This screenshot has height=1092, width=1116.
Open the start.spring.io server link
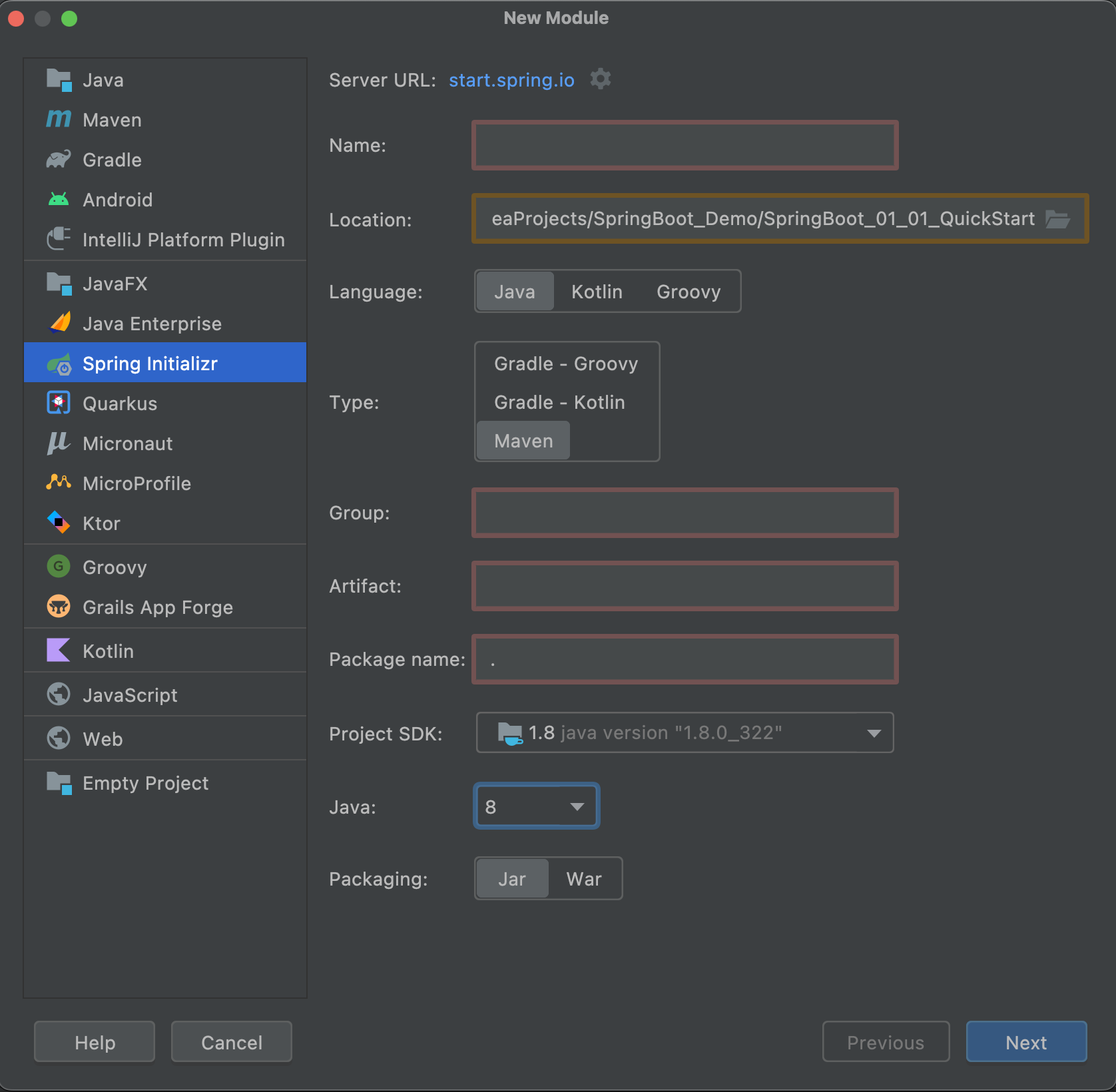point(511,80)
